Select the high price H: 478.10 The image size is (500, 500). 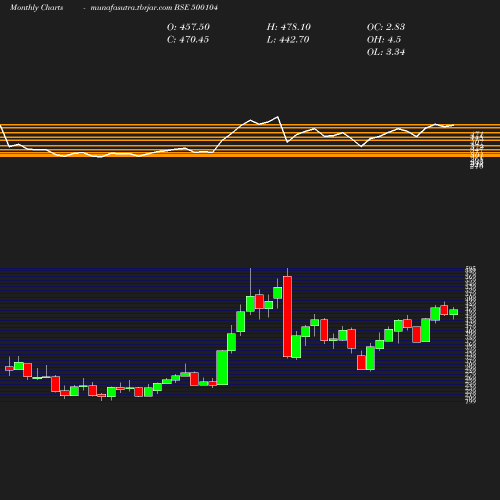[x=289, y=27]
